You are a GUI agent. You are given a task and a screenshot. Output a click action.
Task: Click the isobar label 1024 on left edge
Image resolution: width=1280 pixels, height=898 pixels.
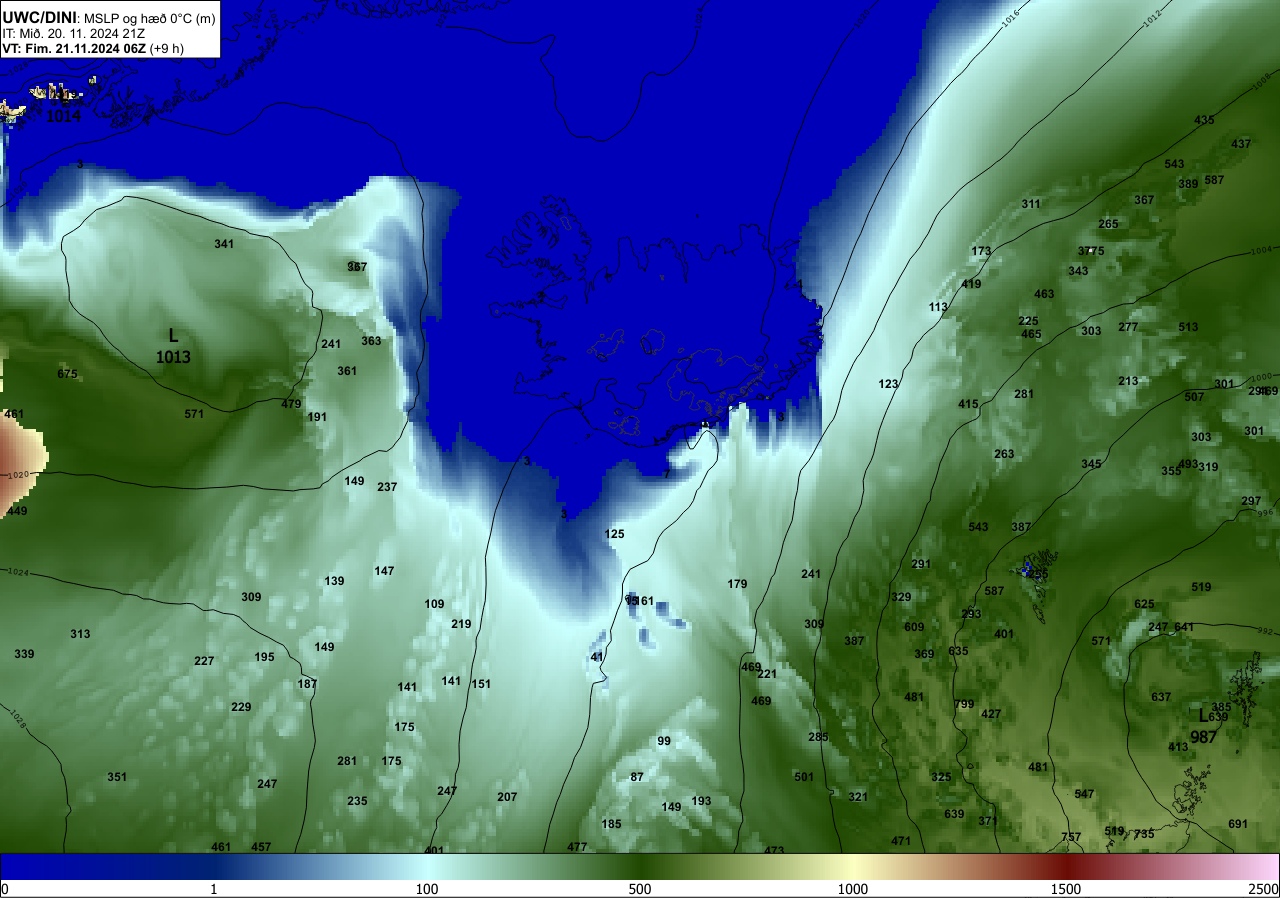click(x=18, y=572)
